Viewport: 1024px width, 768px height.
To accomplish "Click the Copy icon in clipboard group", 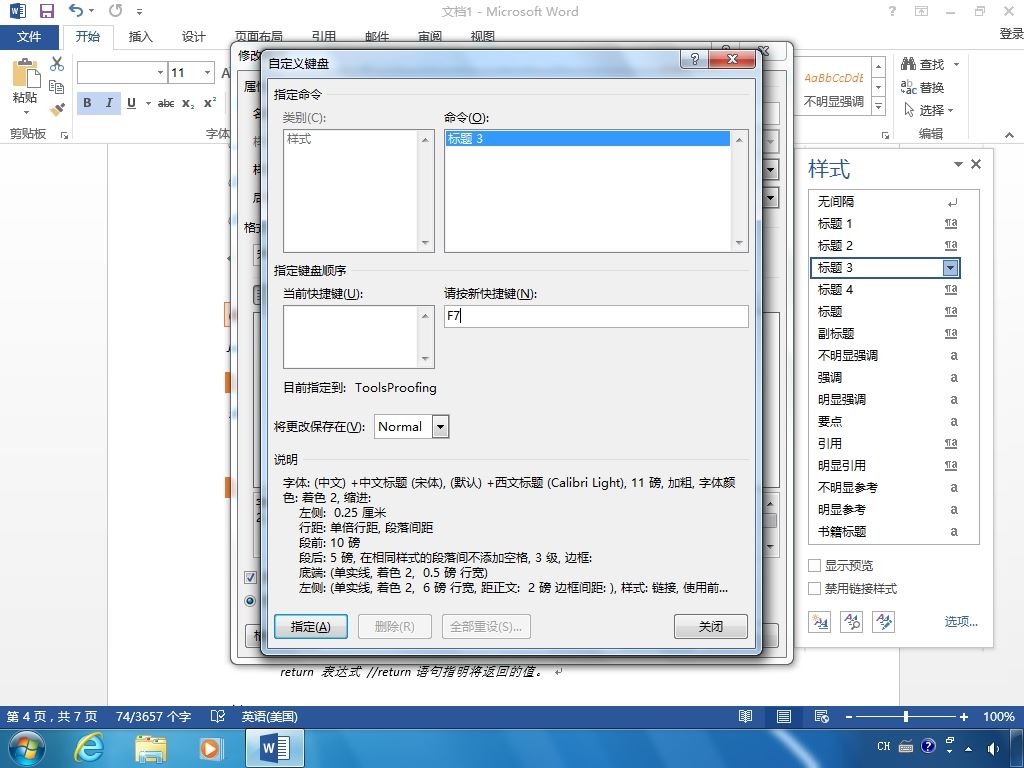I will [57, 87].
